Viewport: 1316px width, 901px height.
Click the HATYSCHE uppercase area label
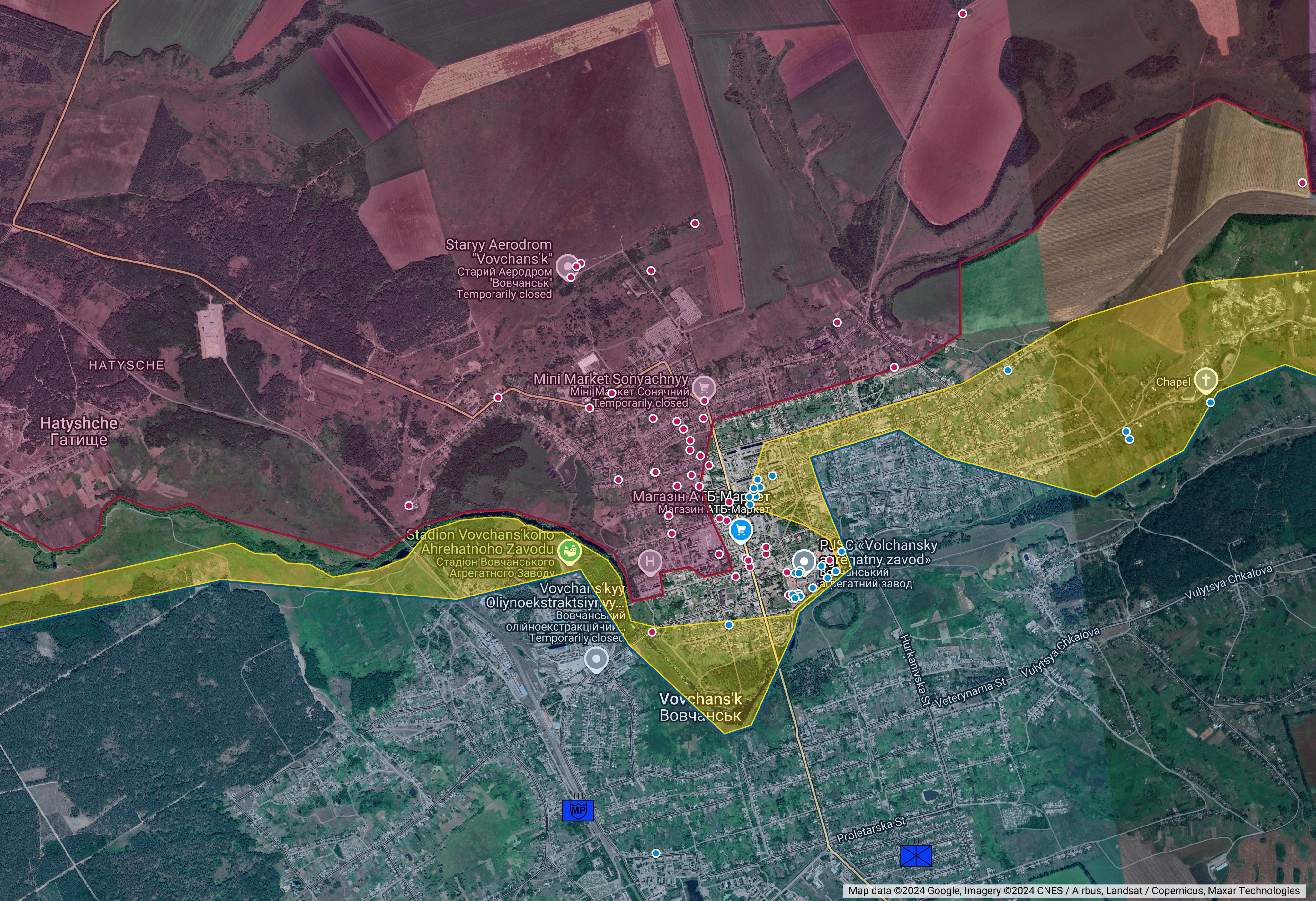(x=126, y=366)
